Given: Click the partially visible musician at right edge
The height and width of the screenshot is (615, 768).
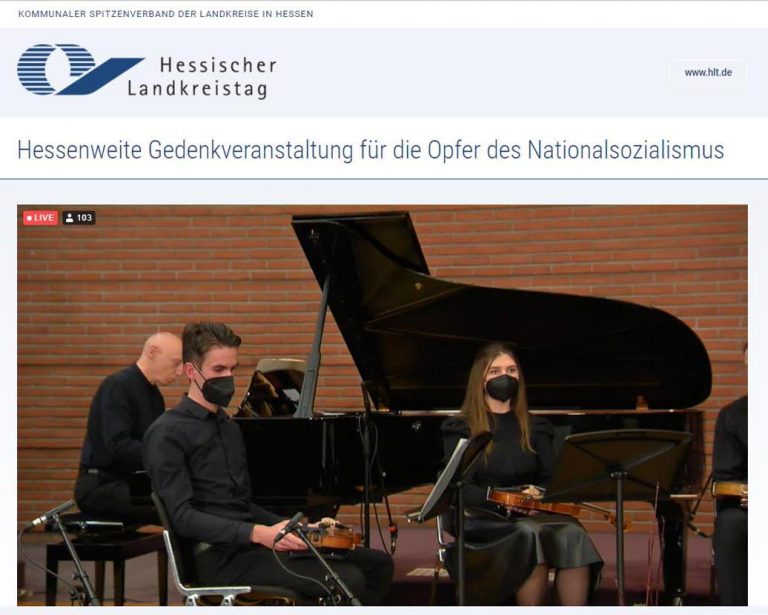Looking at the screenshot, I should tap(731, 480).
